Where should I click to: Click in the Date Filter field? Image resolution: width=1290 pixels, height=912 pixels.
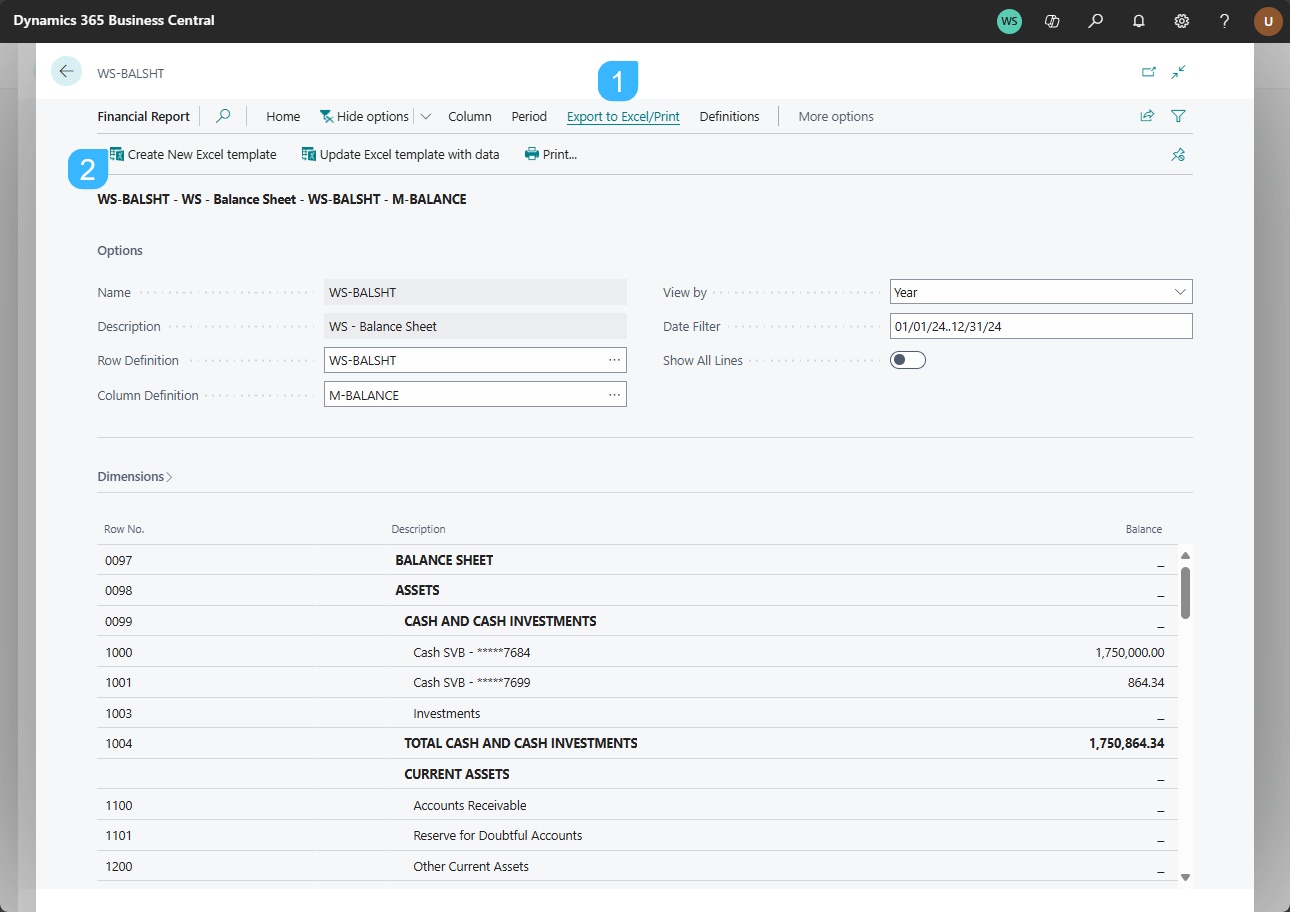point(1041,326)
